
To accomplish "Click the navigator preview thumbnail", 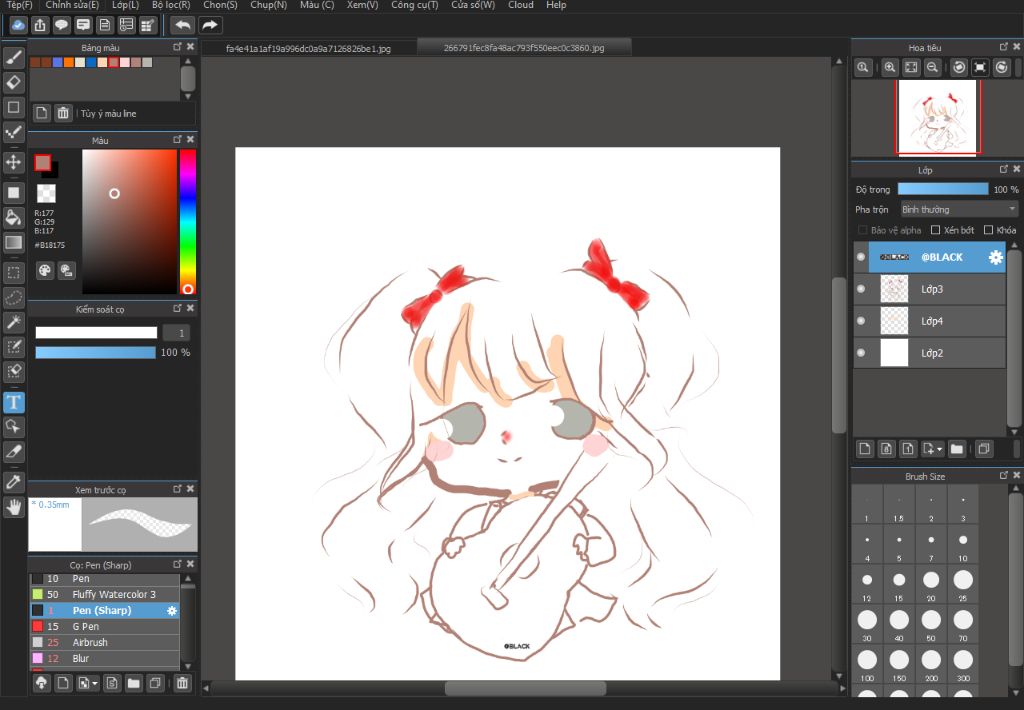I will tap(937, 117).
